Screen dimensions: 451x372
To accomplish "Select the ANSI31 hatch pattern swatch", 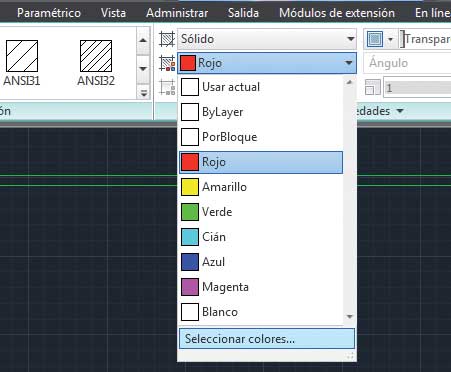I will coord(22,56).
